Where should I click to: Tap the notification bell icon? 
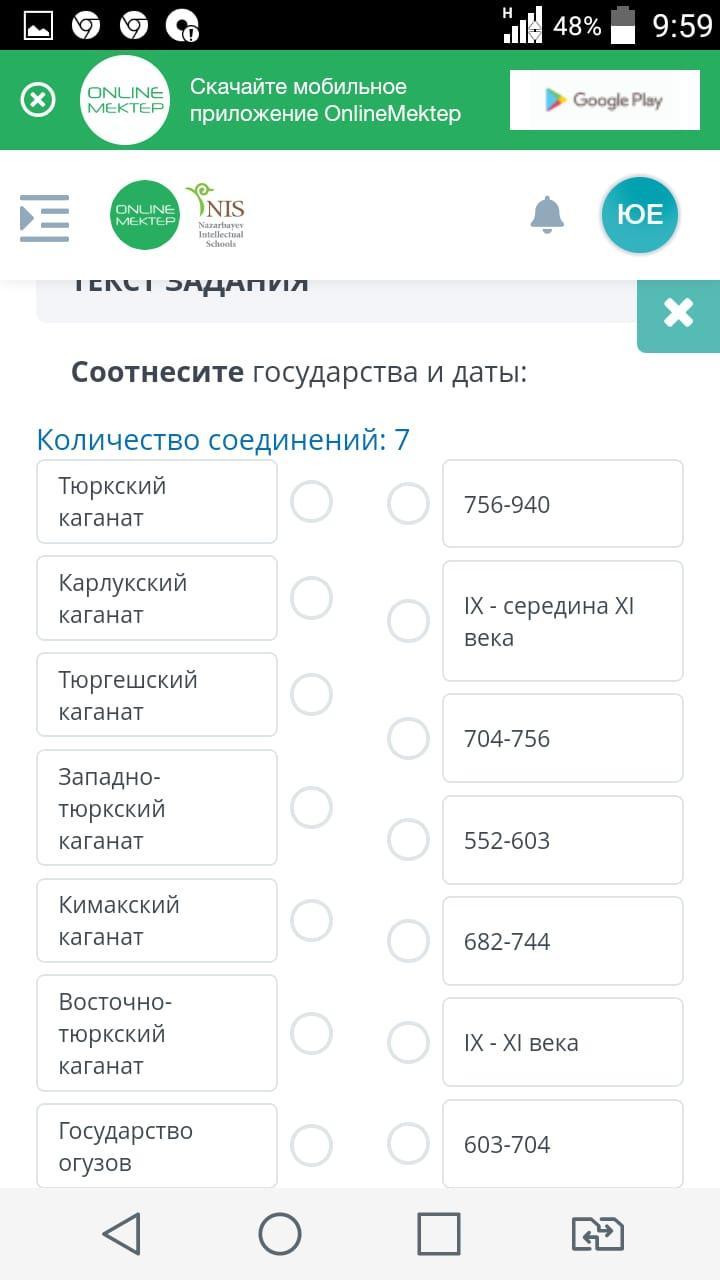tap(547, 215)
